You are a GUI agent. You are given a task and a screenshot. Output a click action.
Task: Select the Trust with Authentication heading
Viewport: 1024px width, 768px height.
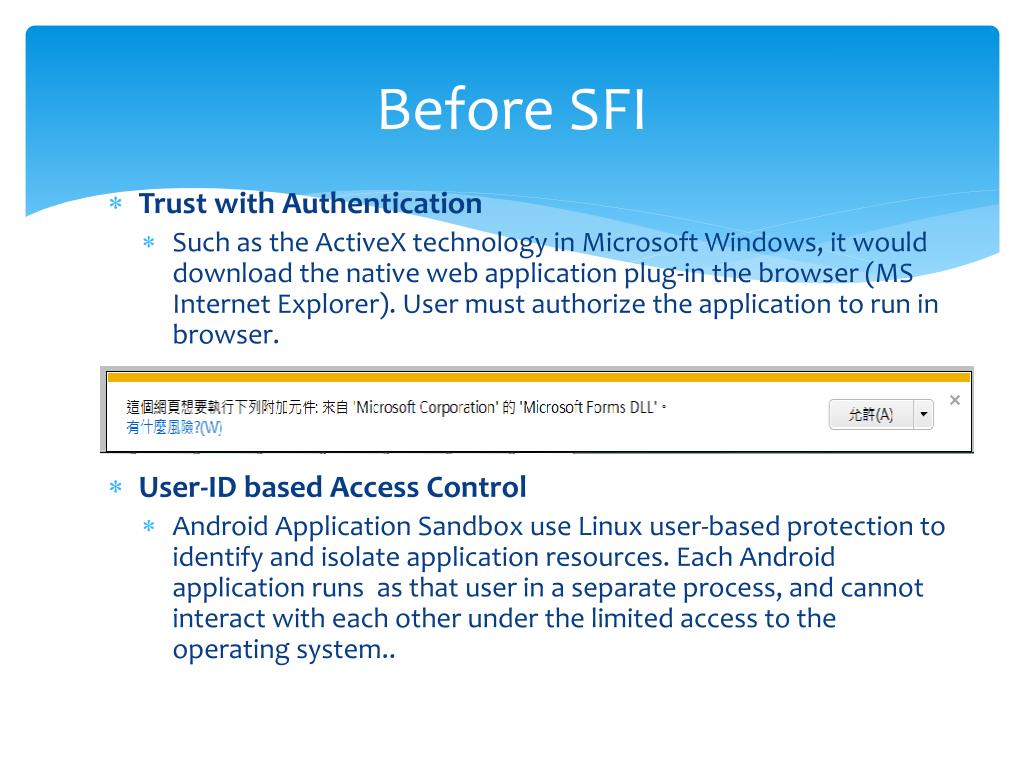310,203
